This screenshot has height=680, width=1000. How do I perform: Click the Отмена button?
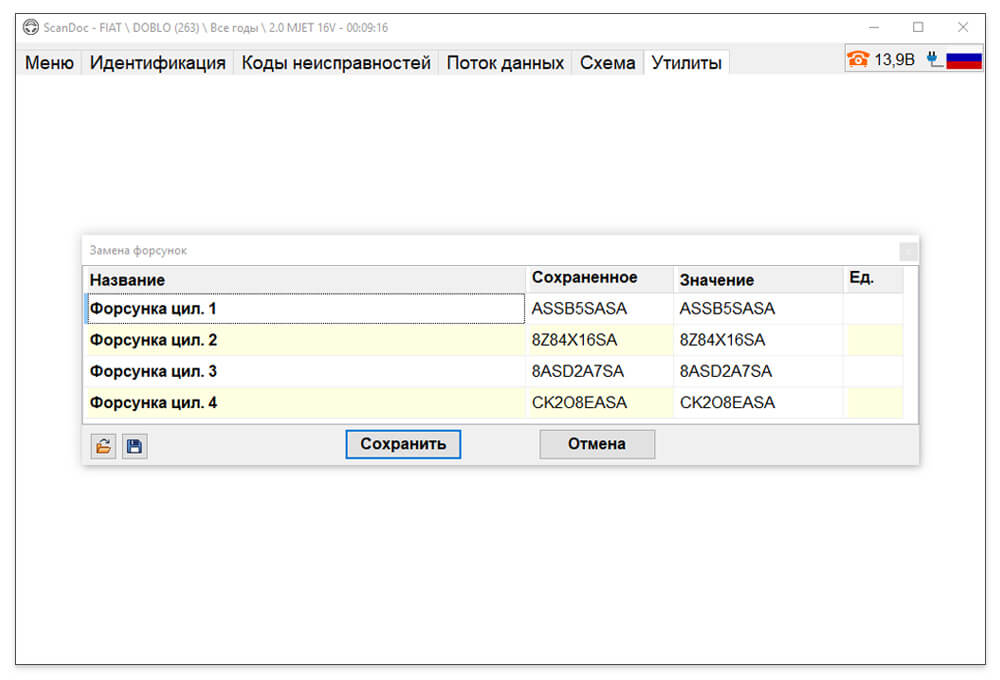[597, 444]
